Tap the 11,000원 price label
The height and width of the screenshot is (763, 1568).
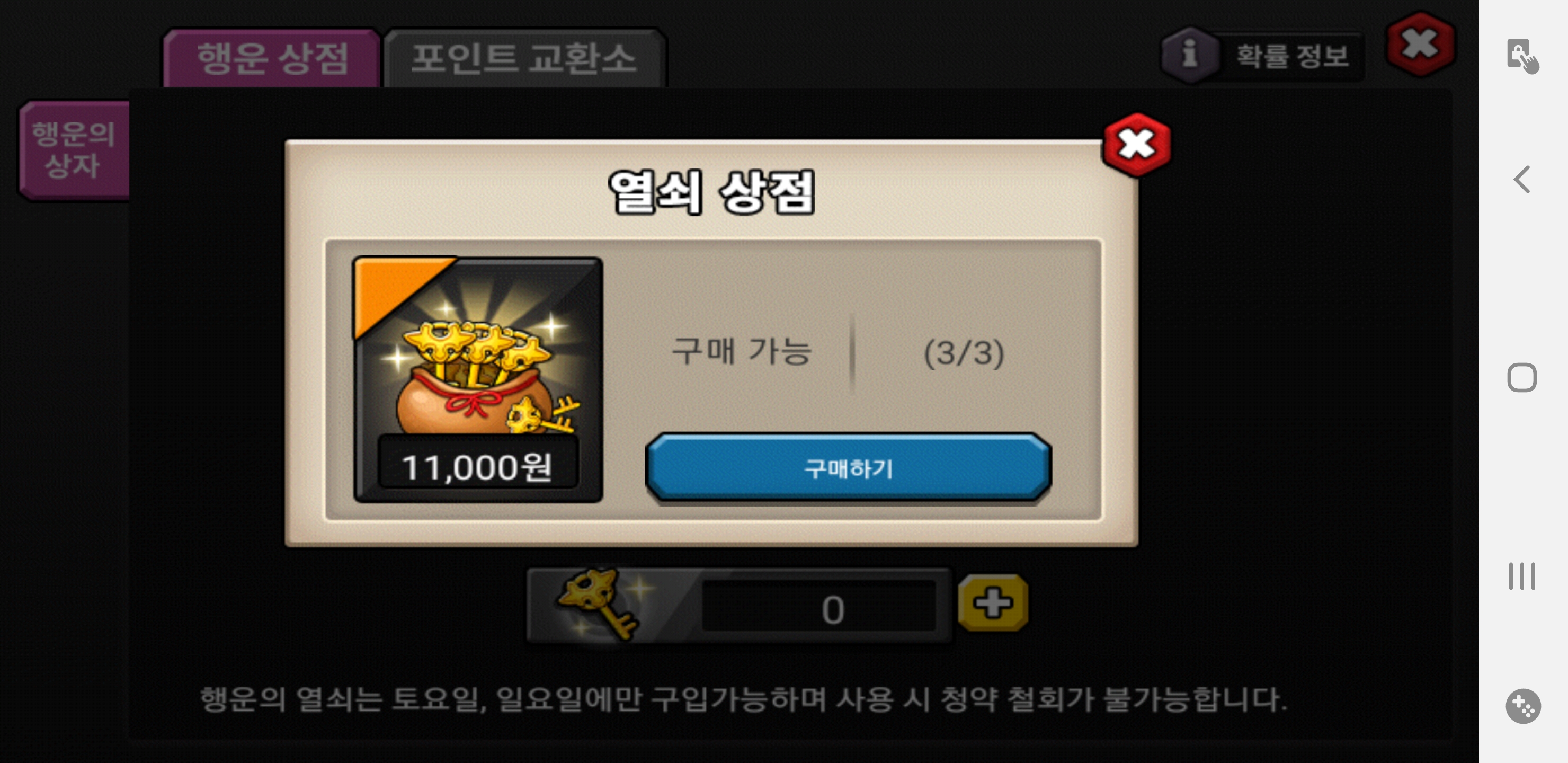point(477,468)
